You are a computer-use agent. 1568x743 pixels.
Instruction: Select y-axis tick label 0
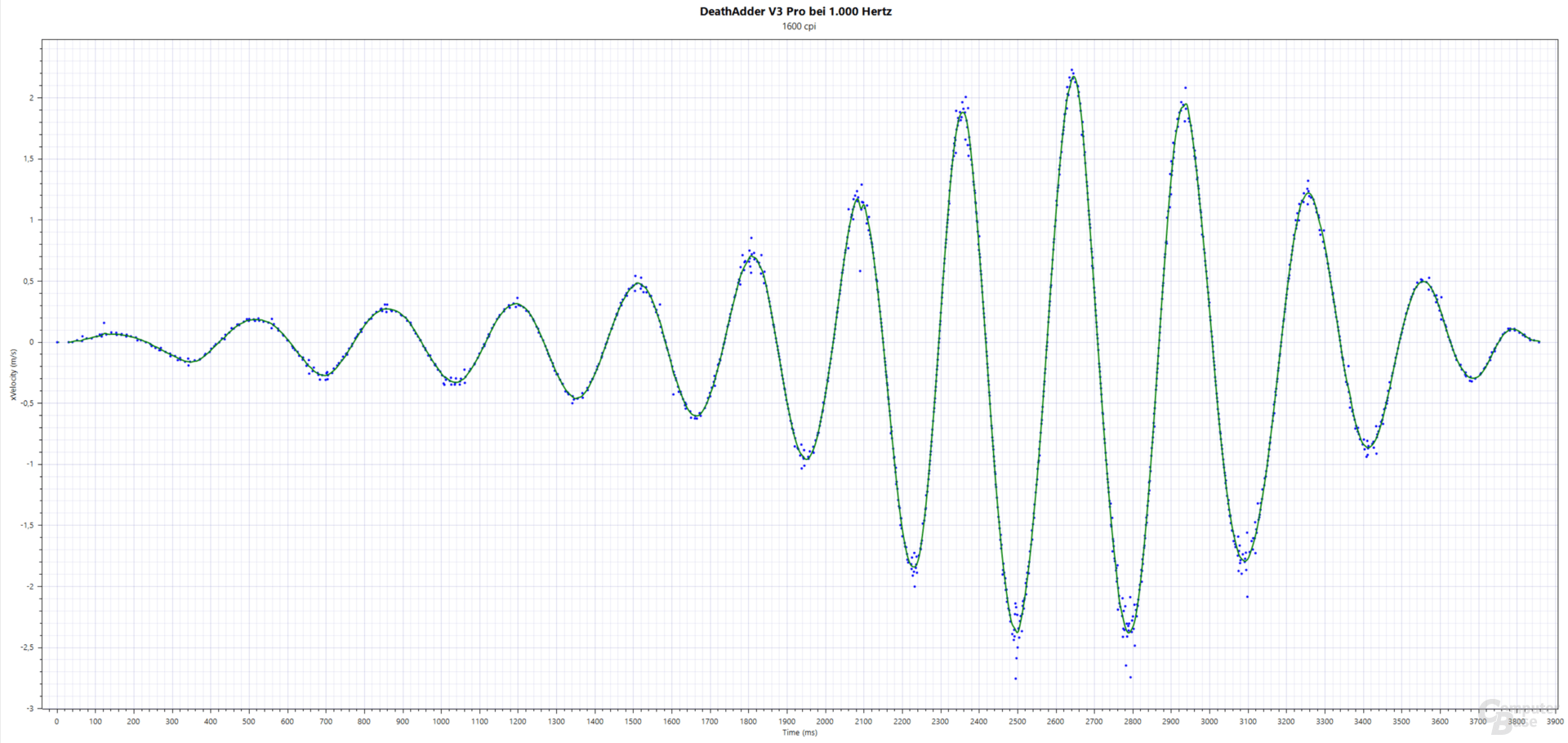(32, 342)
